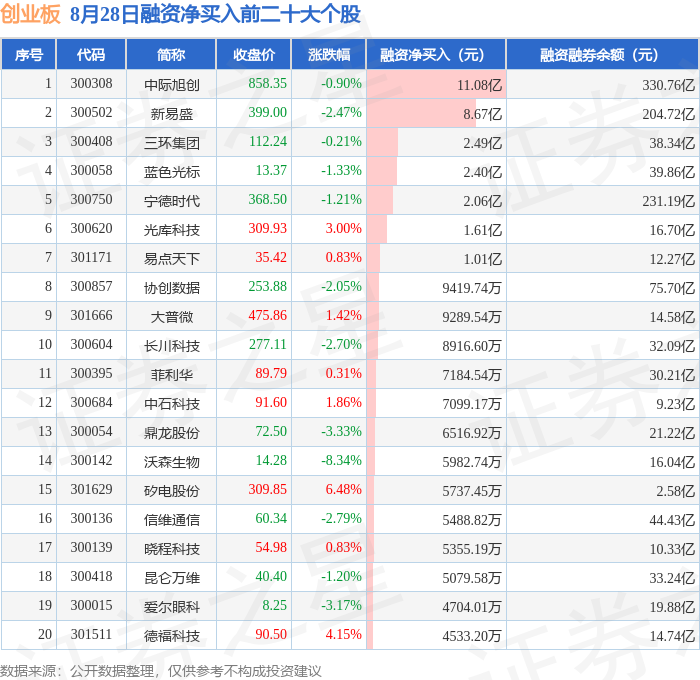Click the 6.48% change of 矽电股份
This screenshot has width=700, height=680.
[343, 489]
